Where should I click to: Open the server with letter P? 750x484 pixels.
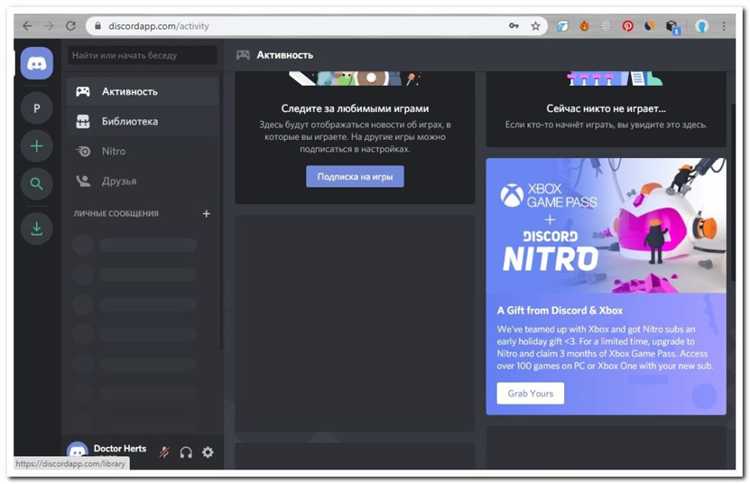pyautogui.click(x=37, y=109)
